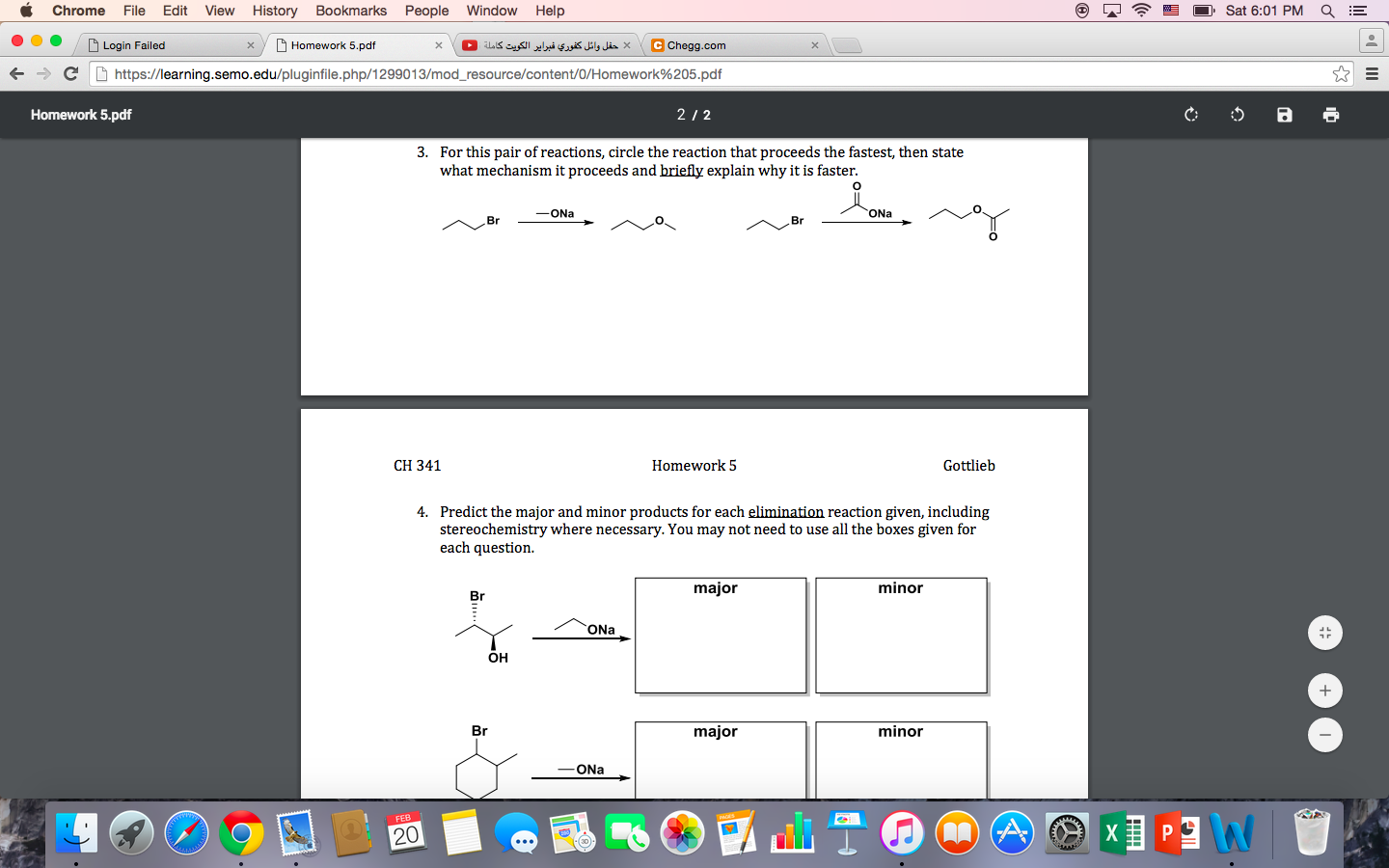Open Chrome's customization menu
Viewport: 1389px width, 868px height.
pyautogui.click(x=1372, y=71)
